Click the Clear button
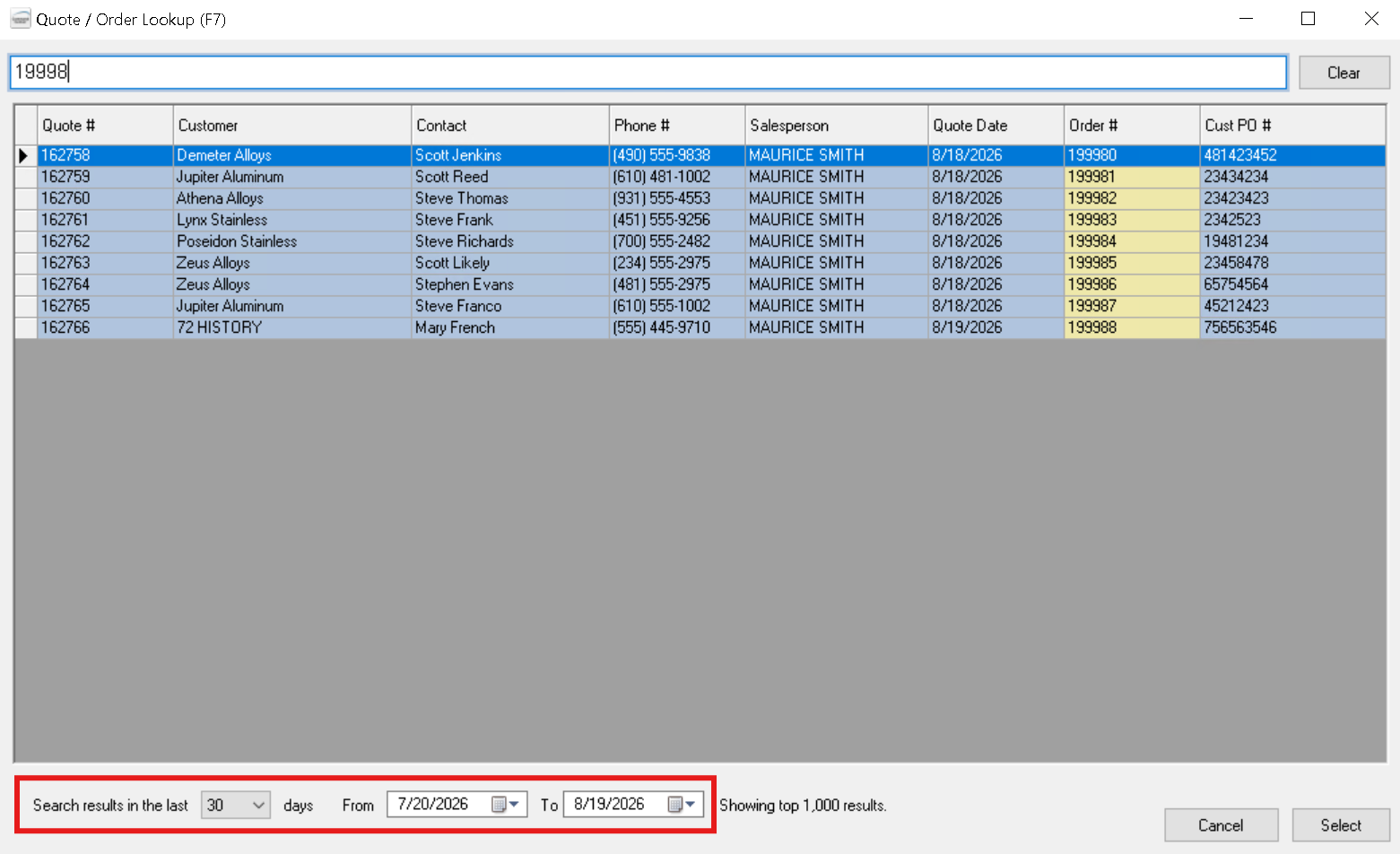 (x=1343, y=73)
